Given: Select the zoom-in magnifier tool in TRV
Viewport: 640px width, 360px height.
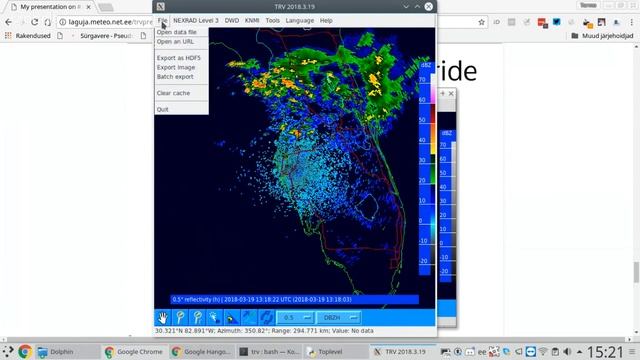Looking at the screenshot, I should click(x=180, y=318).
